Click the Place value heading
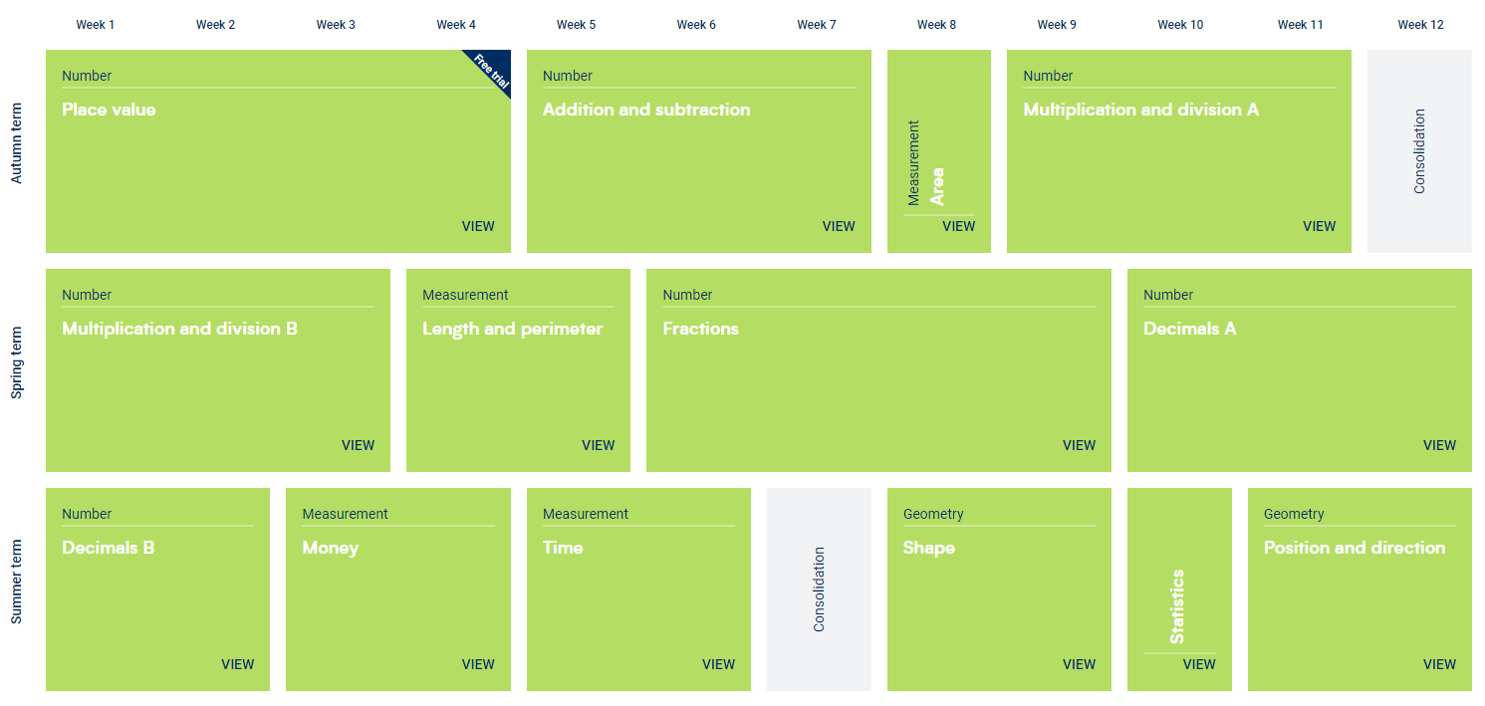The image size is (1485, 706). (x=109, y=110)
